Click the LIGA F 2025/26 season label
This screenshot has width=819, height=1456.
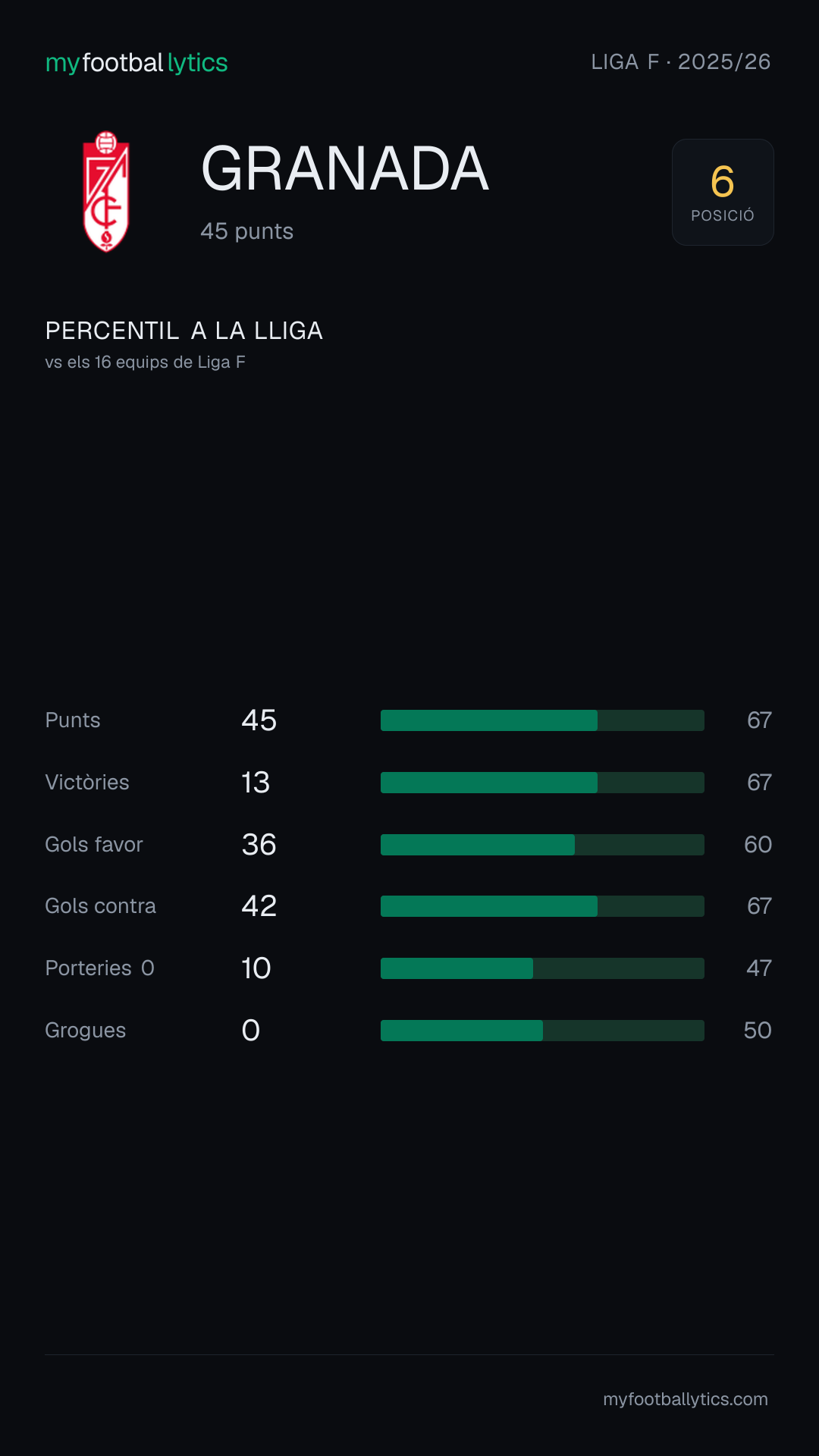pyautogui.click(x=681, y=61)
